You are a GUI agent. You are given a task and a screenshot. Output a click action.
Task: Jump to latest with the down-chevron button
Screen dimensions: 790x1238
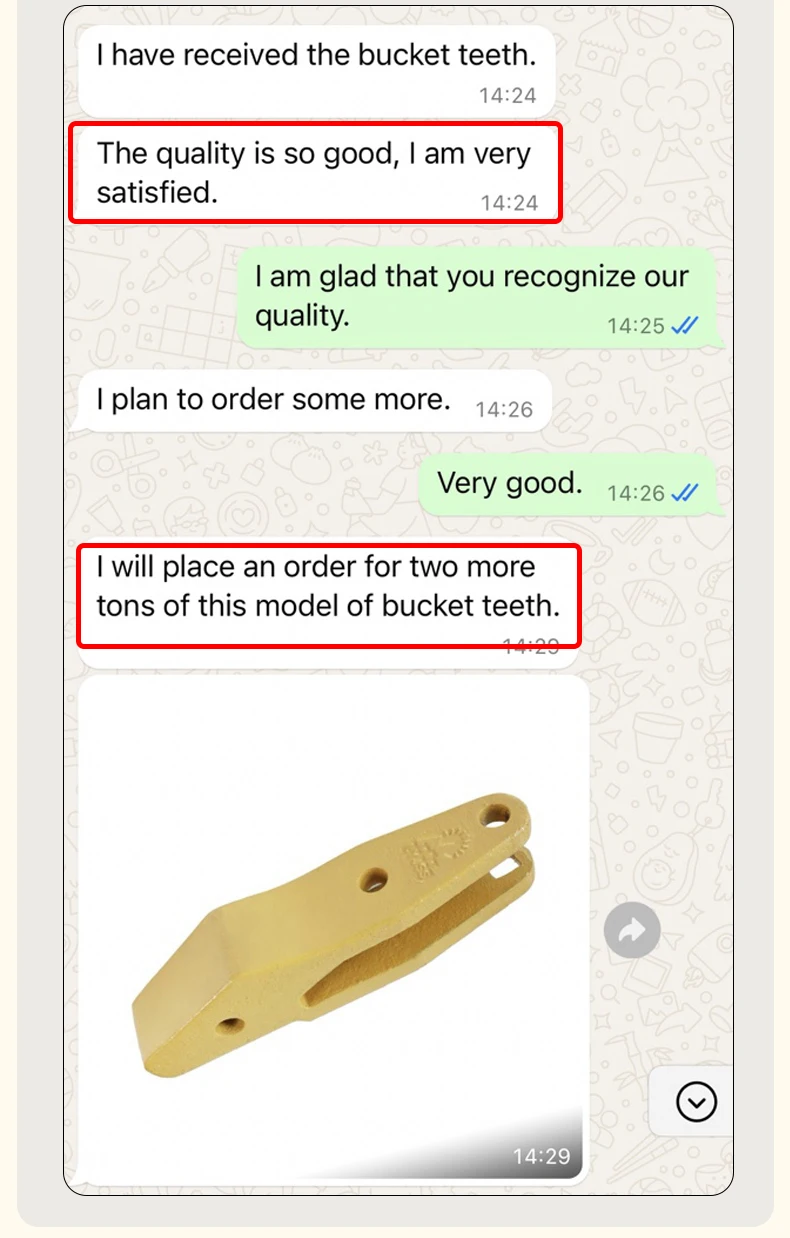(x=696, y=1102)
